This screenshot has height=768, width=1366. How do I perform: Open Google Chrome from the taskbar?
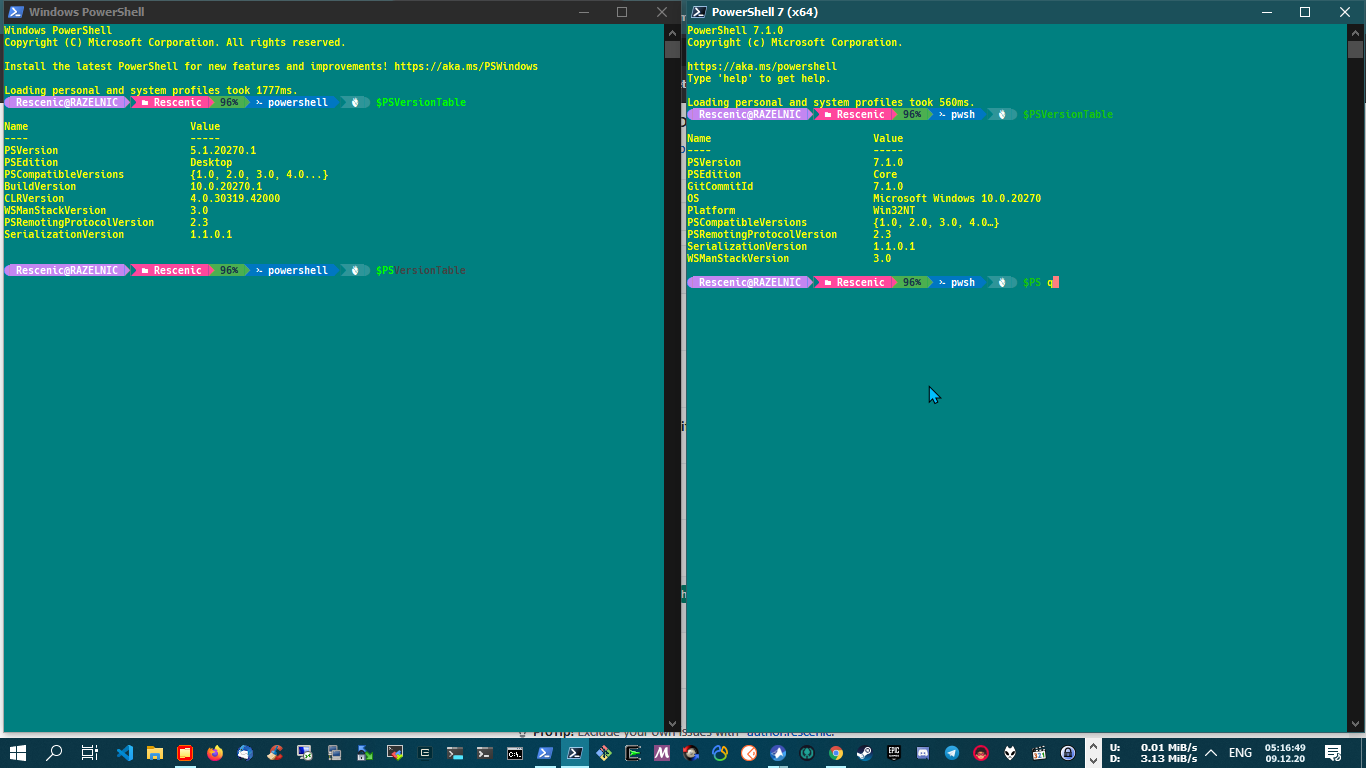coord(835,753)
